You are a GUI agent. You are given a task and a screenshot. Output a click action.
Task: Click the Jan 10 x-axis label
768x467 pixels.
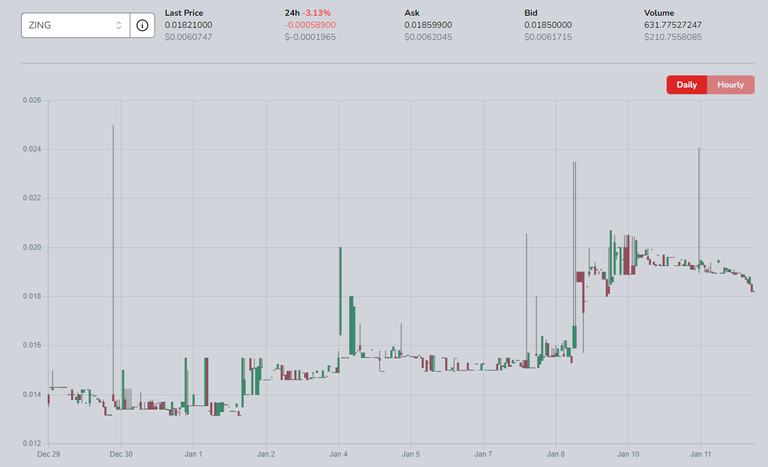pos(628,454)
